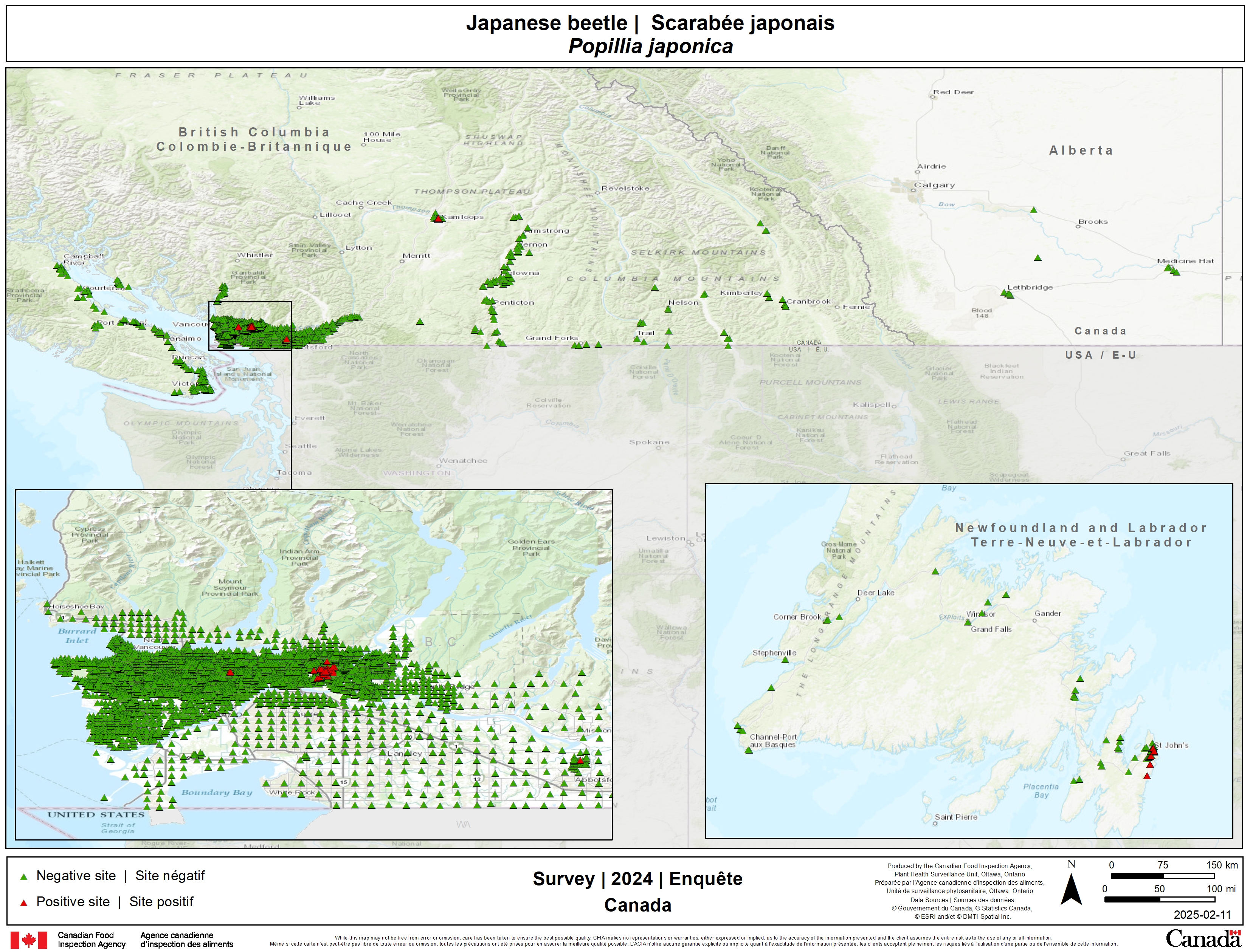
Task: Click the 'Newfoundland and Labrador' inset label
Action: [1081, 528]
